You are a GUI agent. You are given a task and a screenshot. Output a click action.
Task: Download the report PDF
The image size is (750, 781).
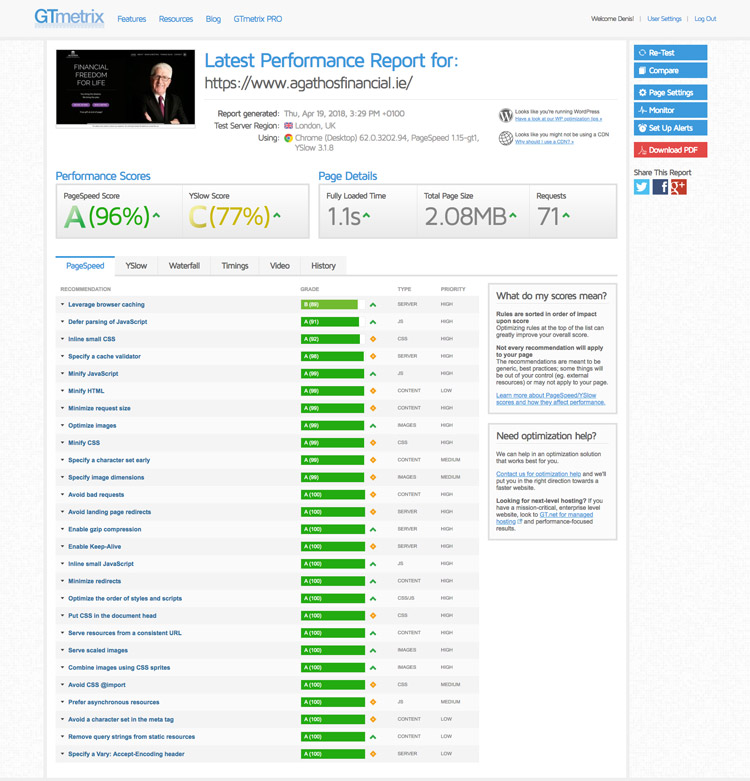coord(670,150)
